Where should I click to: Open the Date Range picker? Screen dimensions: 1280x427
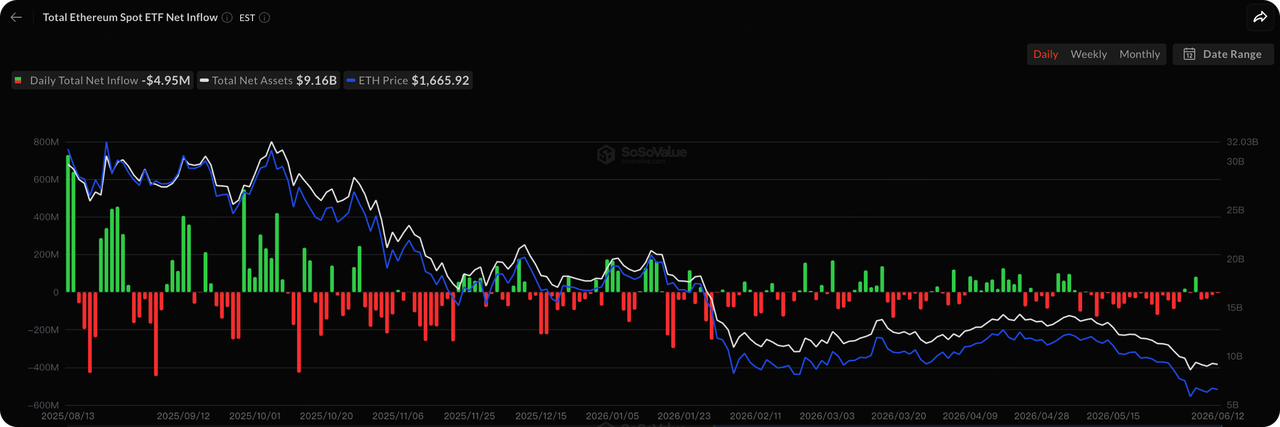coord(1222,54)
